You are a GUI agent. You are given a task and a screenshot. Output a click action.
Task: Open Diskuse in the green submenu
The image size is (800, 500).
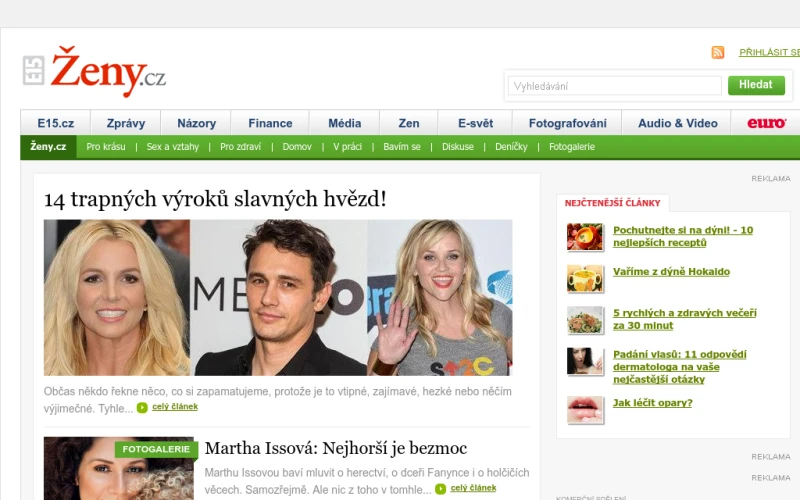coord(458,147)
